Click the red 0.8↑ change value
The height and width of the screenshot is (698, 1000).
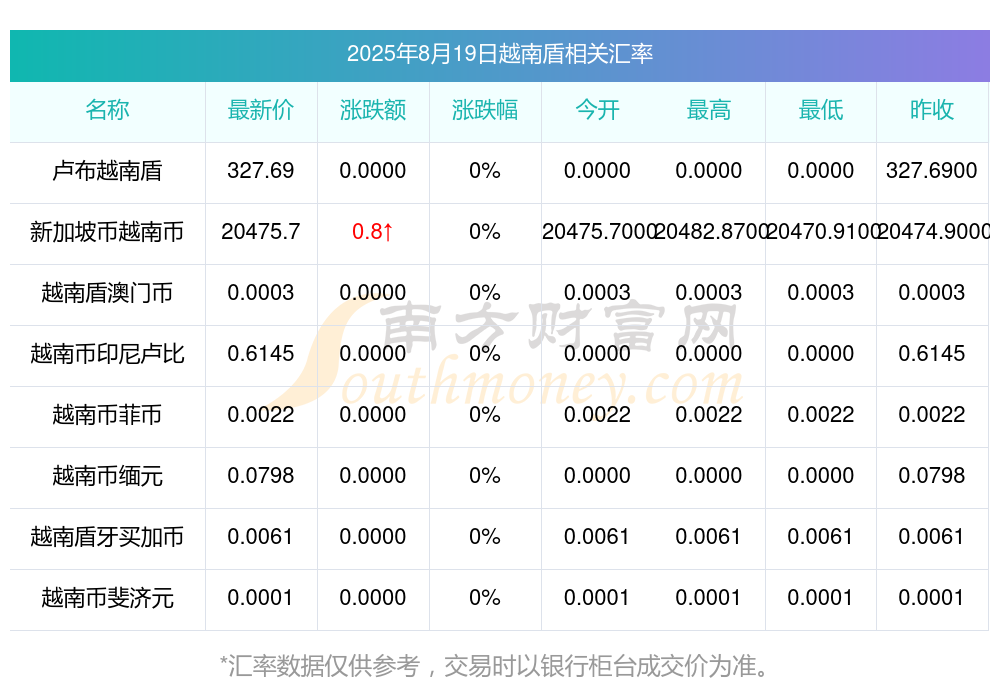(x=372, y=232)
